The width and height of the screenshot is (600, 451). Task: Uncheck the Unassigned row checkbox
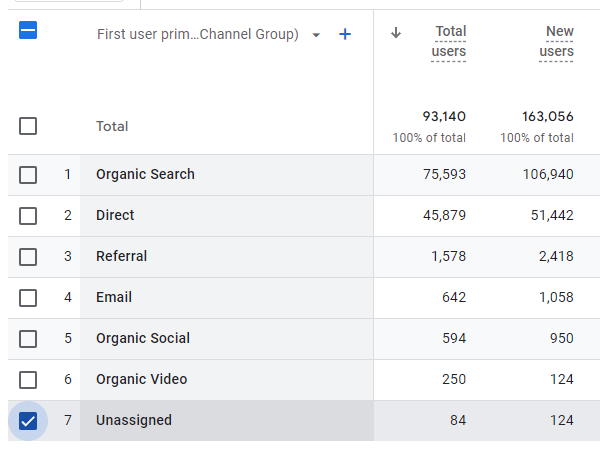(x=28, y=421)
